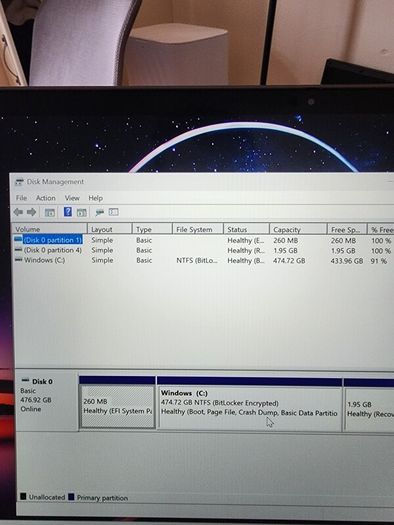Click the Disk Management title bar icon
This screenshot has width=394, height=525.
coord(19,182)
